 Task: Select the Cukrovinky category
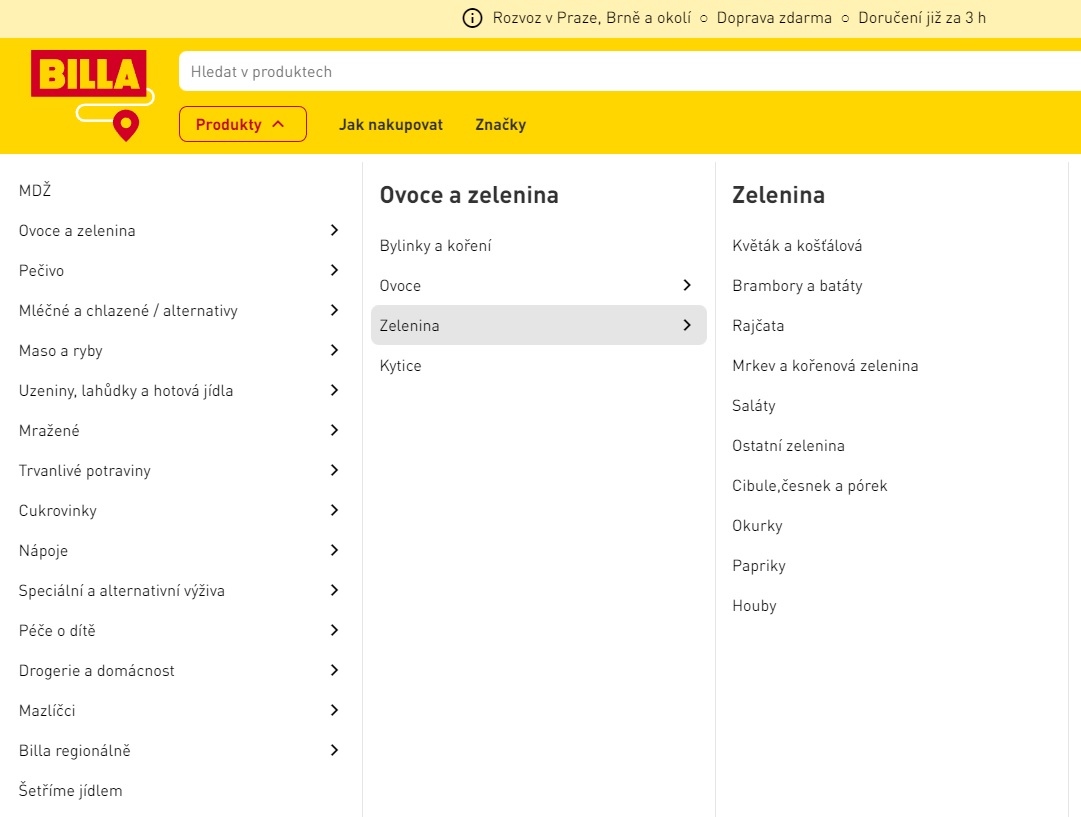58,510
